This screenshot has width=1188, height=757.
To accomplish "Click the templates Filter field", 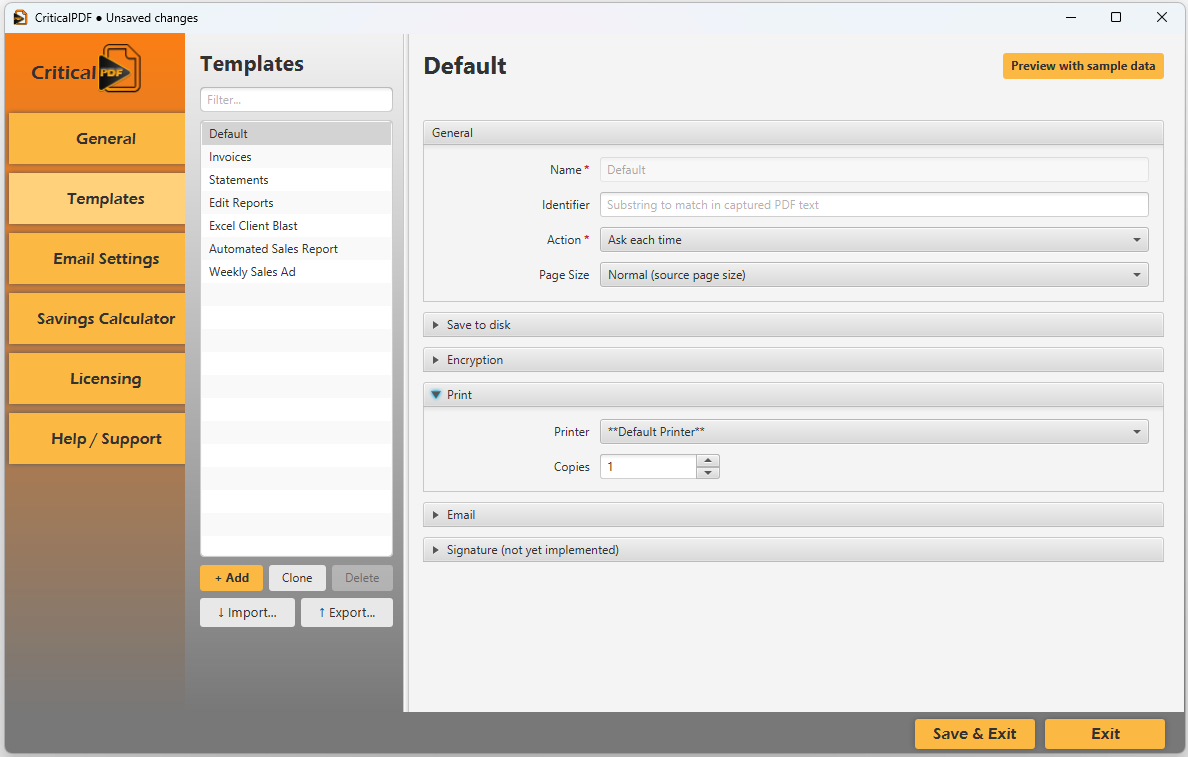I will (296, 99).
